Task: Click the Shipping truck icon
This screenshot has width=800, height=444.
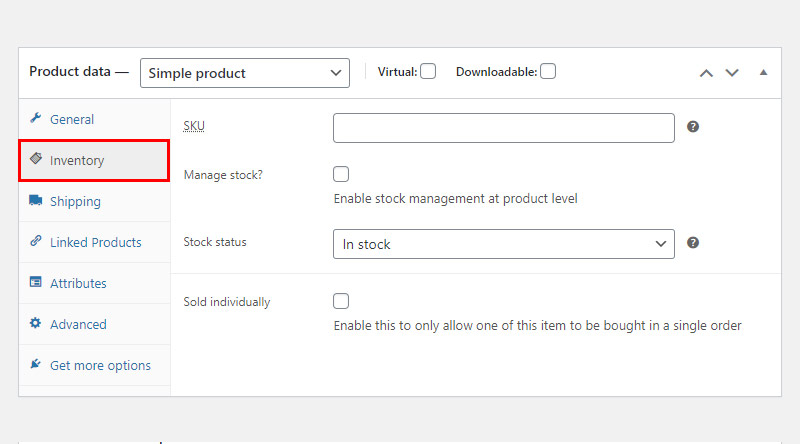Action: 35,200
